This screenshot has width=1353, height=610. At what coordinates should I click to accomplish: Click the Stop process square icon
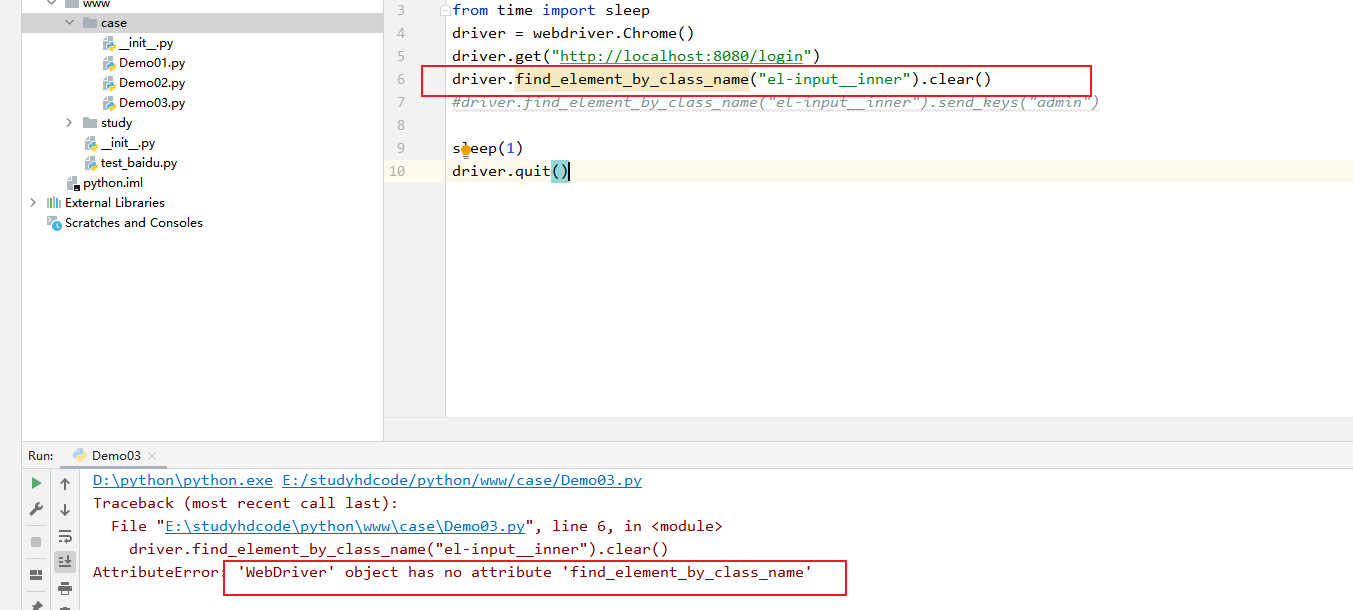(35, 541)
